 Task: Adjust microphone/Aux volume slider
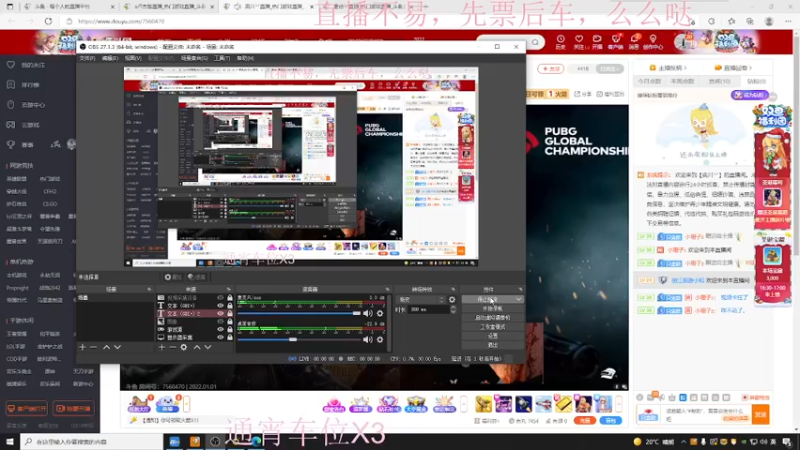click(299, 313)
